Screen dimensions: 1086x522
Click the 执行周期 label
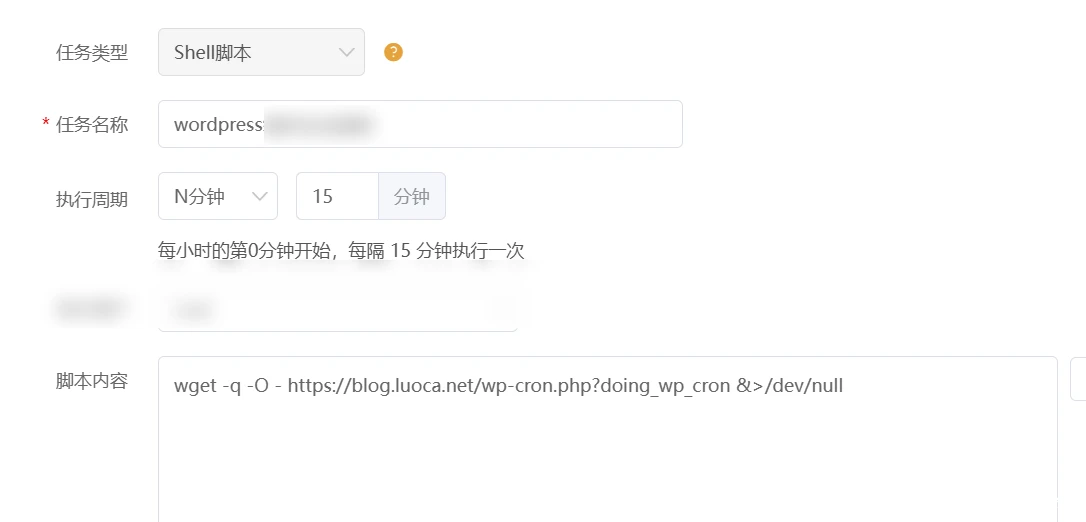(x=92, y=198)
